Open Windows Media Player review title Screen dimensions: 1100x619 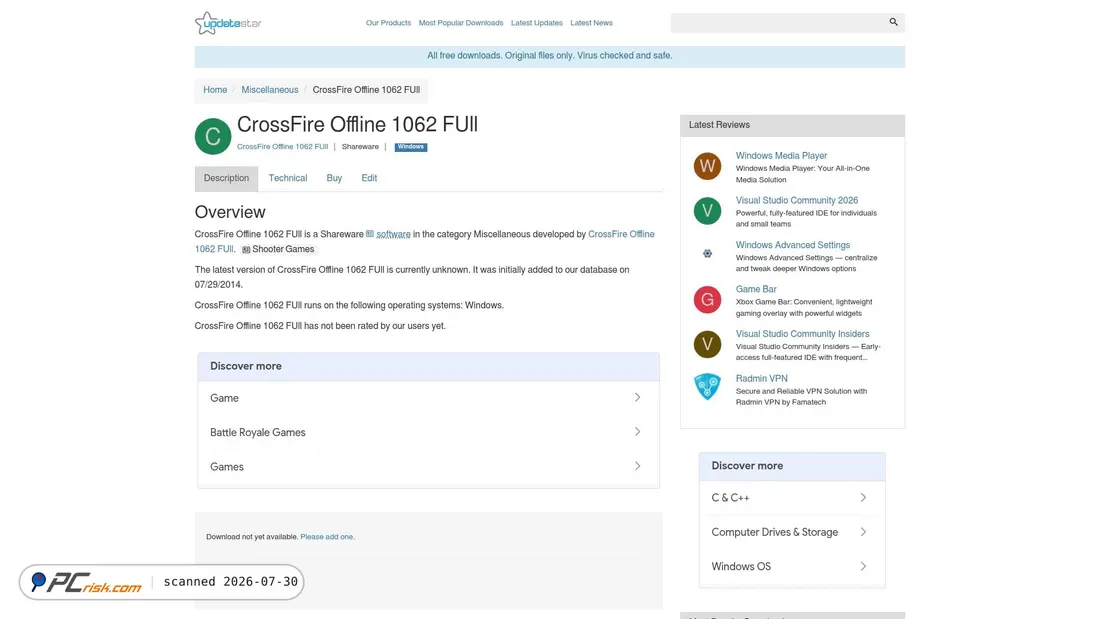[x=781, y=156]
